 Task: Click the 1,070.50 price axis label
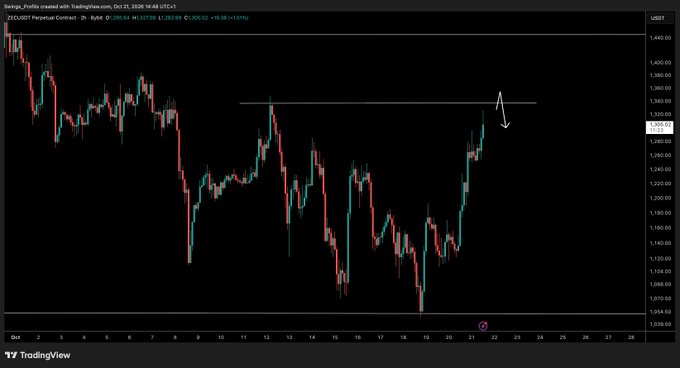point(660,298)
